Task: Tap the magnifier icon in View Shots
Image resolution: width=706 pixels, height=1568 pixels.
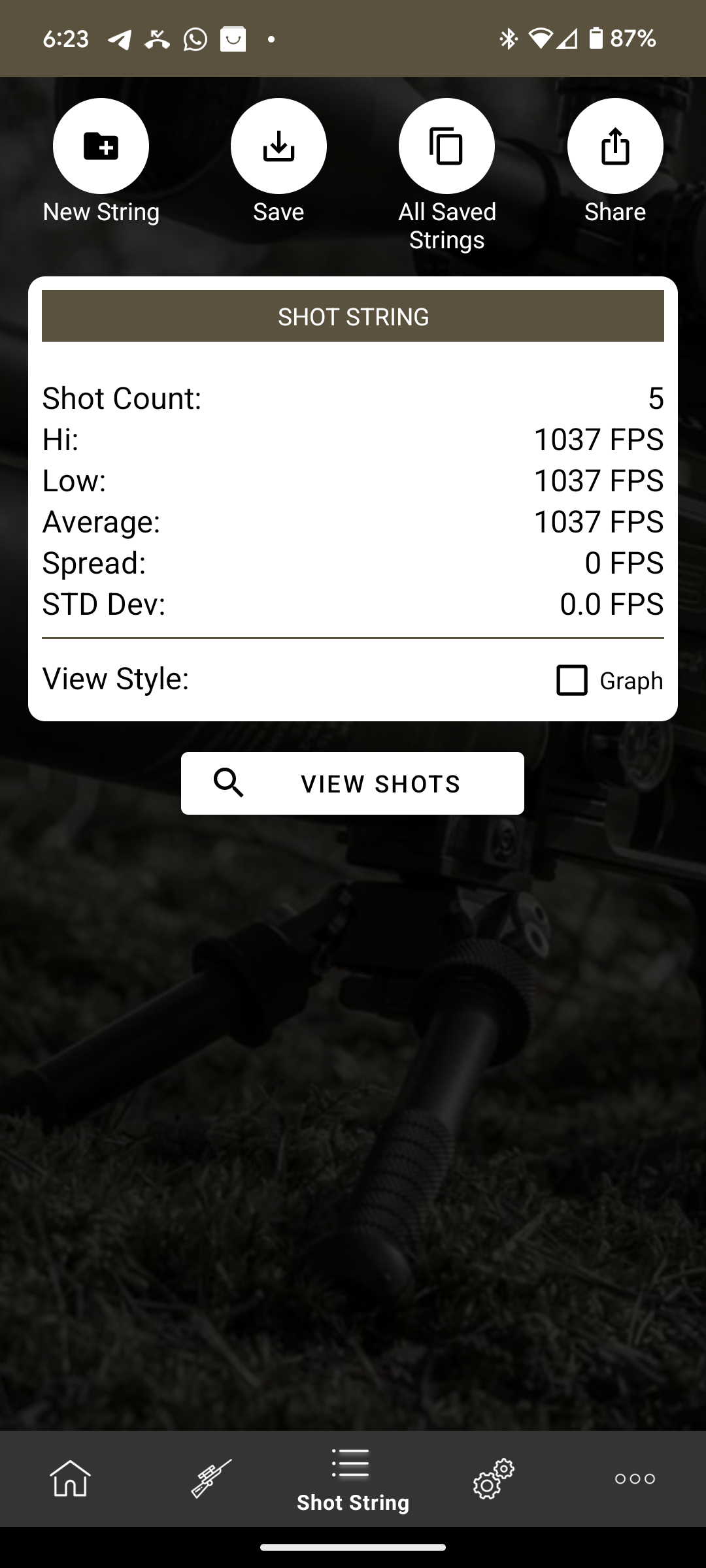Action: 229,783
